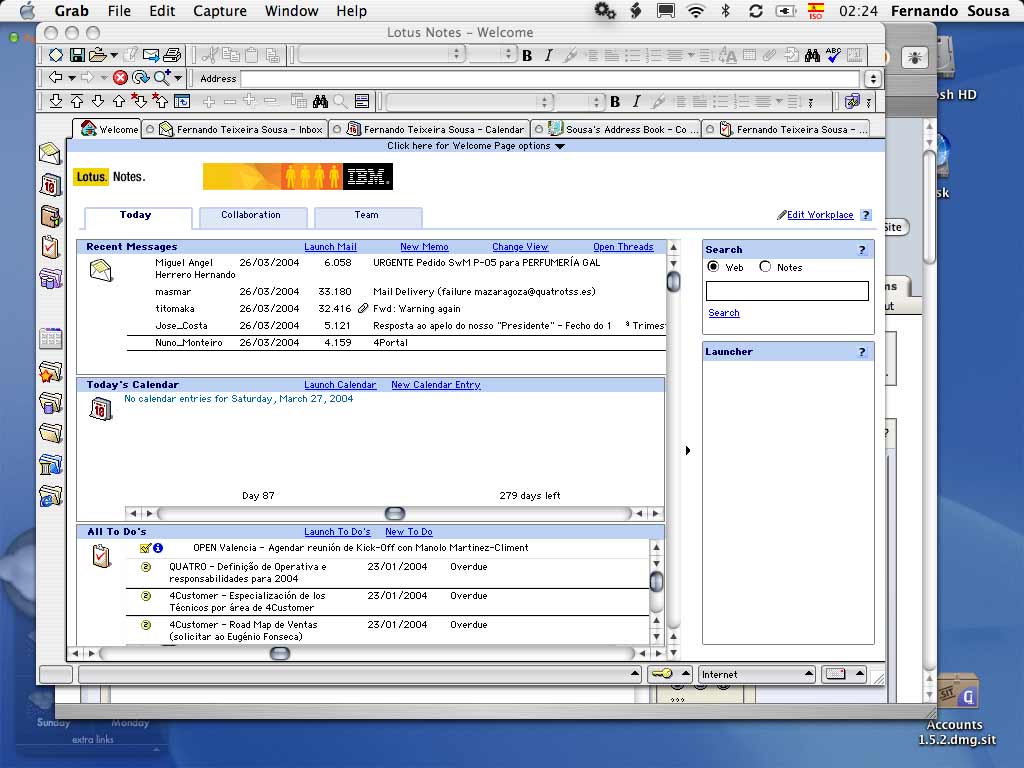This screenshot has width=1024, height=768.
Task: Click the Search link under search box
Action: tap(724, 313)
